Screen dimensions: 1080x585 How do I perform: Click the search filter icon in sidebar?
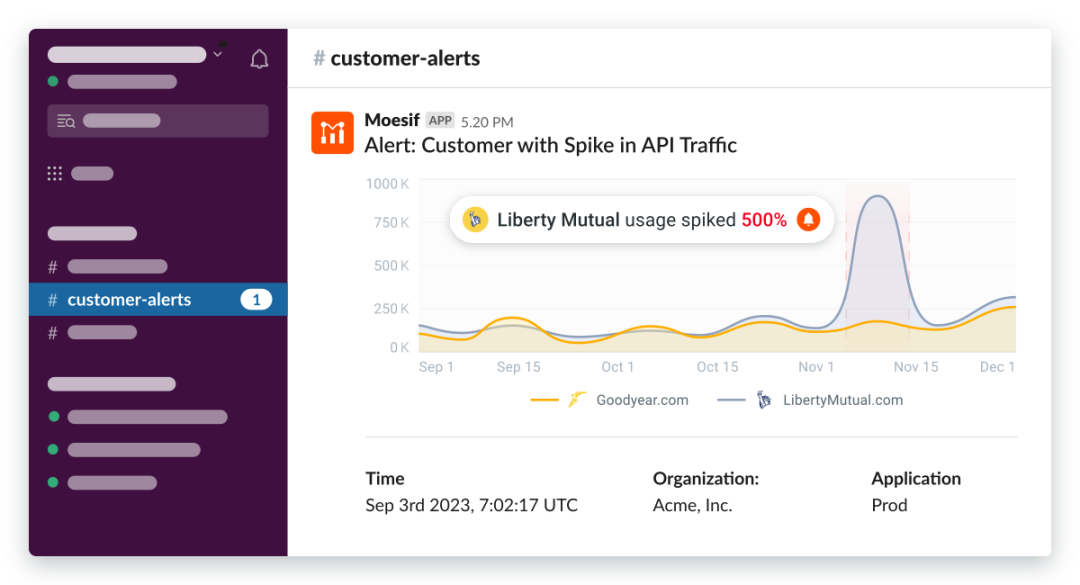pyautogui.click(x=65, y=121)
